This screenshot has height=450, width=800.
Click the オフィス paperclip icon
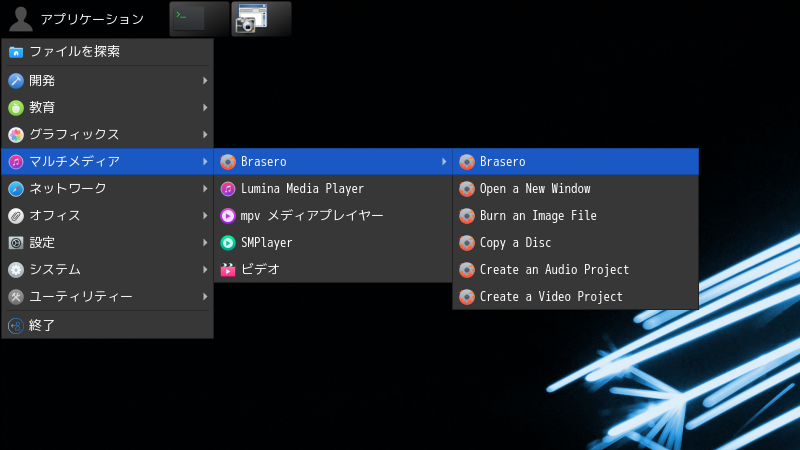pyautogui.click(x=16, y=216)
